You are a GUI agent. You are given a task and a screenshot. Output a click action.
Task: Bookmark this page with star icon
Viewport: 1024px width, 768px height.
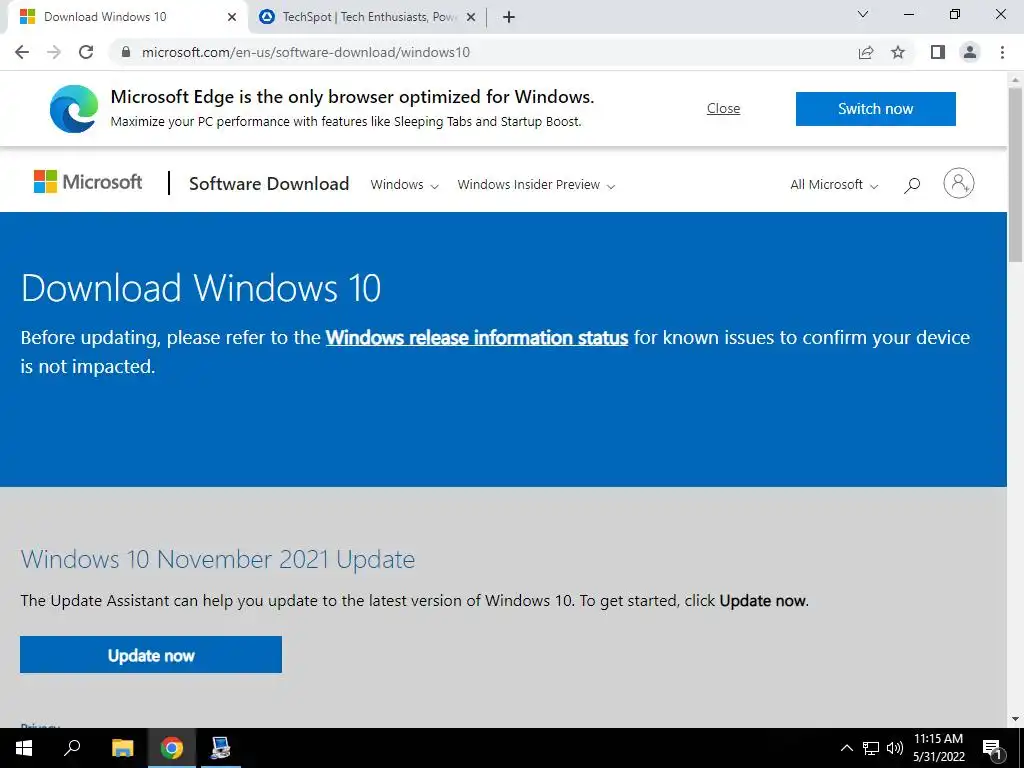click(898, 52)
